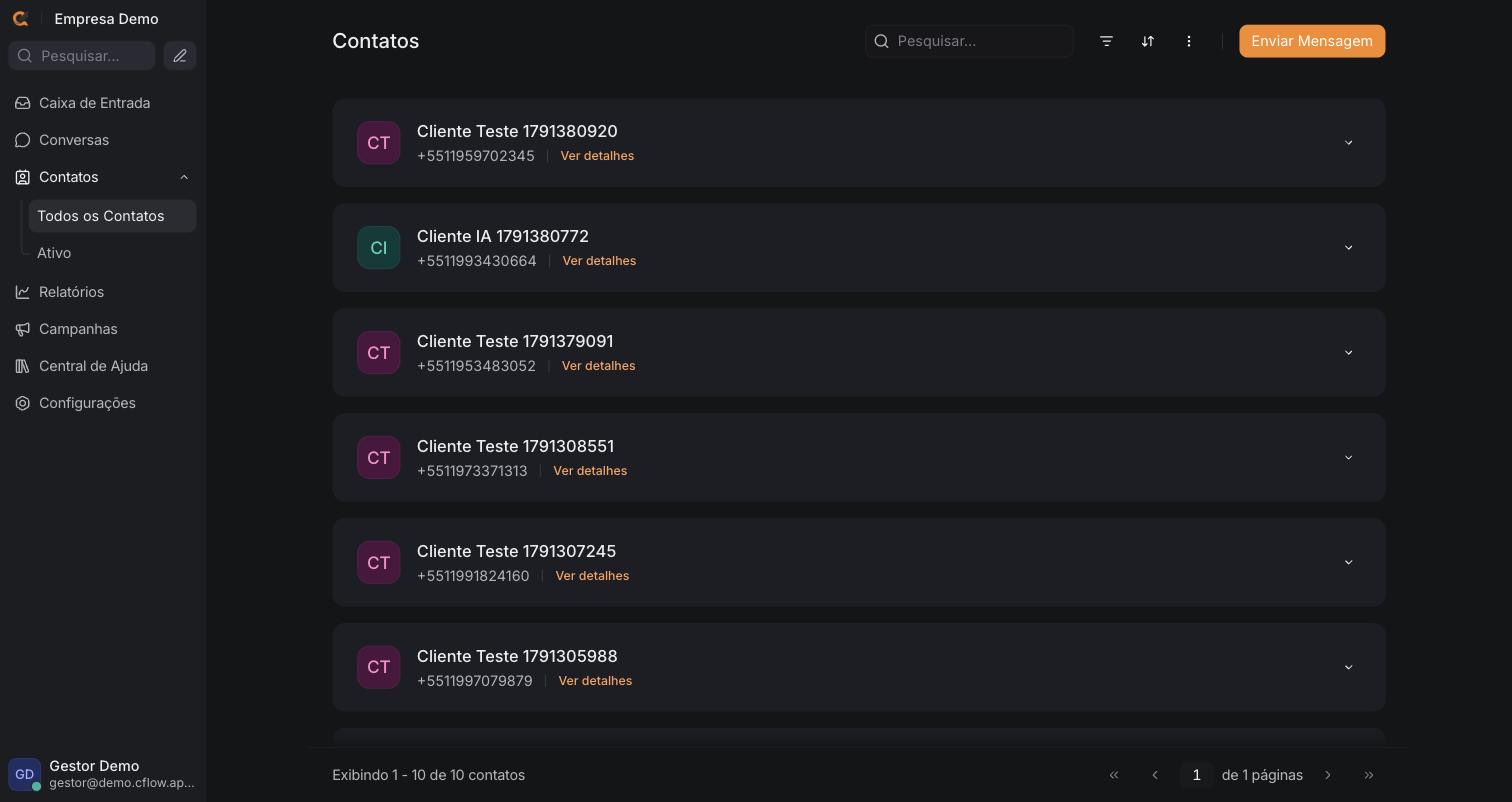Expand Cliente IA 1791380772 contact card

1348,248
